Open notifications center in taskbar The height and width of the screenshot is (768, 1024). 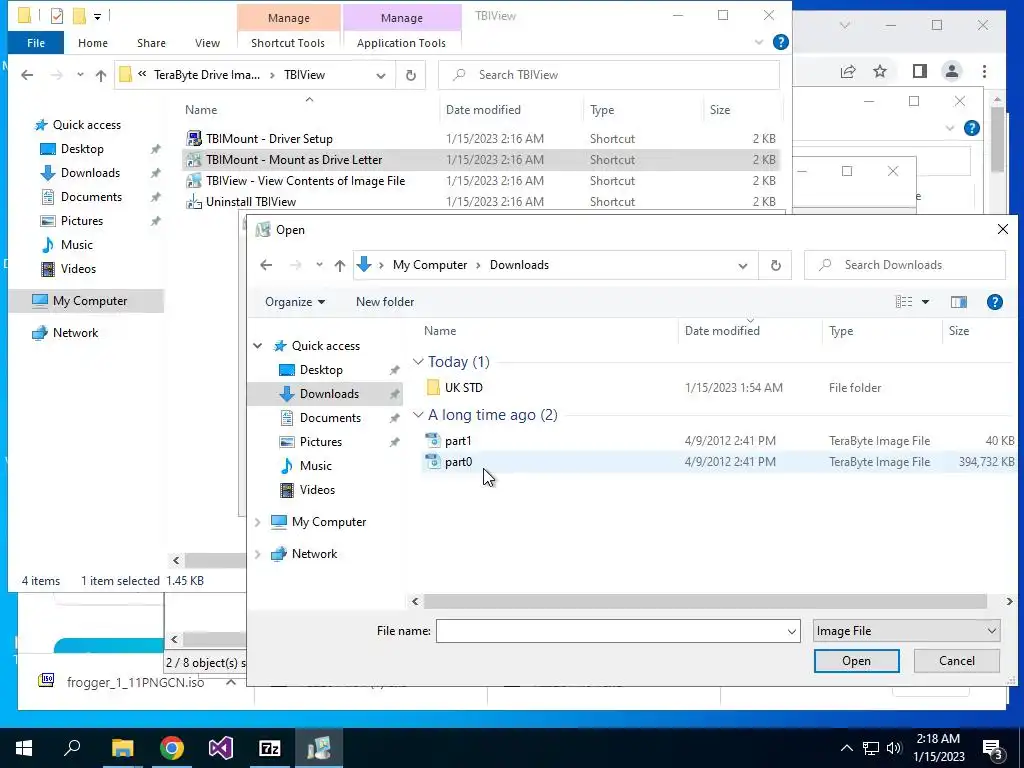pos(993,749)
